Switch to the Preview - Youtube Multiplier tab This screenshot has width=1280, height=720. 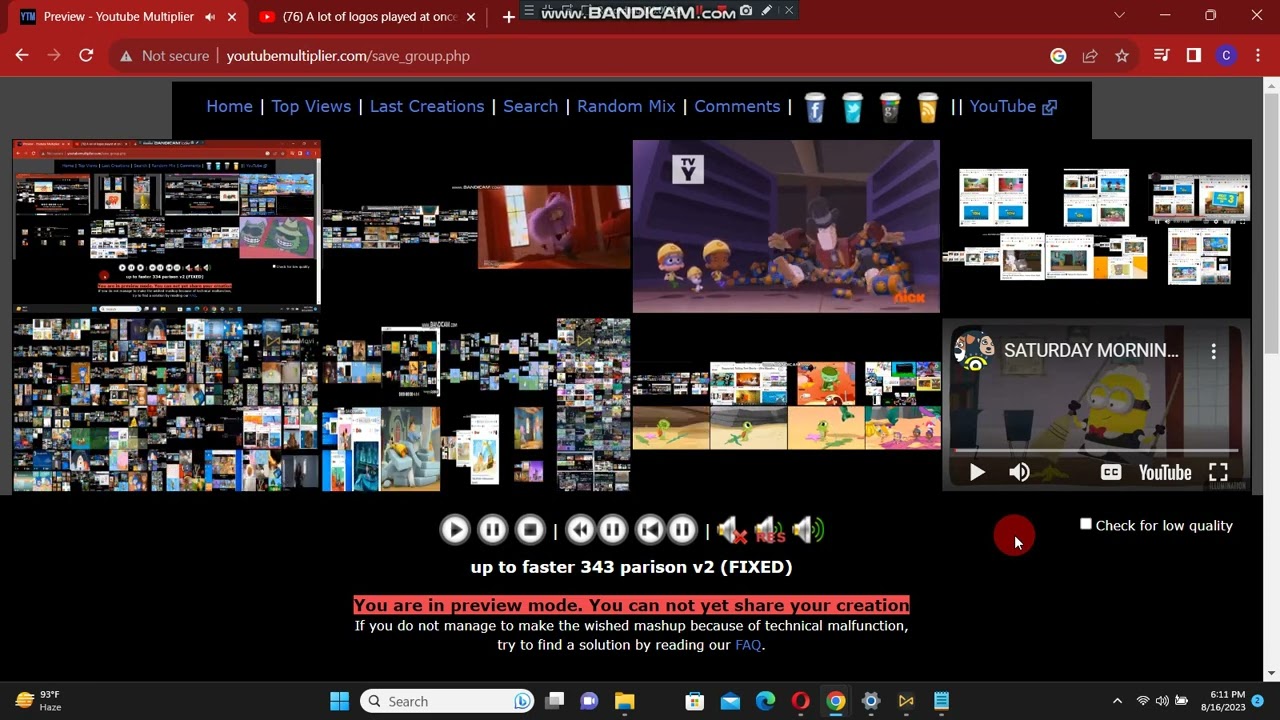(119, 17)
